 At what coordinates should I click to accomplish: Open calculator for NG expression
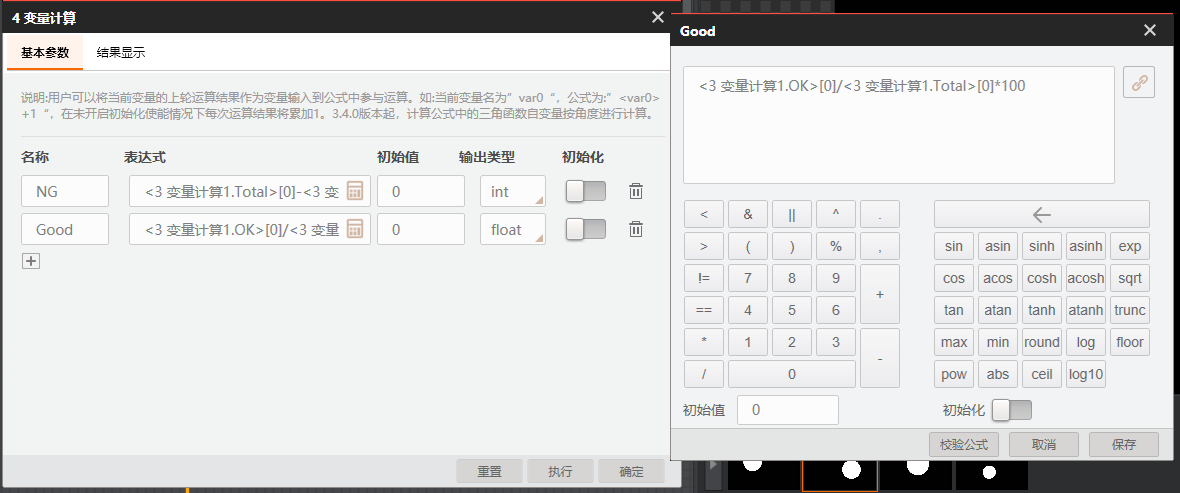[355, 191]
